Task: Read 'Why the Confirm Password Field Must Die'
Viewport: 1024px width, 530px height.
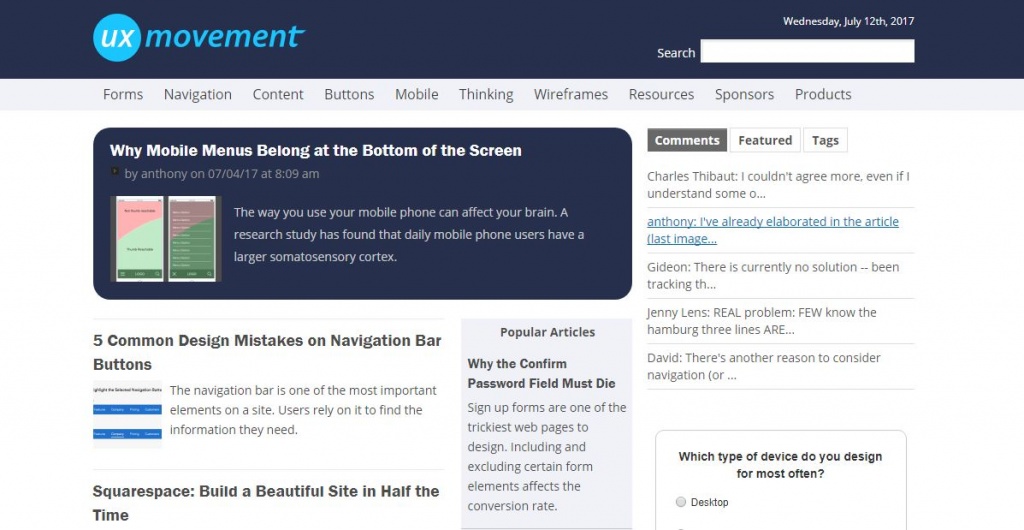Action: [x=541, y=373]
